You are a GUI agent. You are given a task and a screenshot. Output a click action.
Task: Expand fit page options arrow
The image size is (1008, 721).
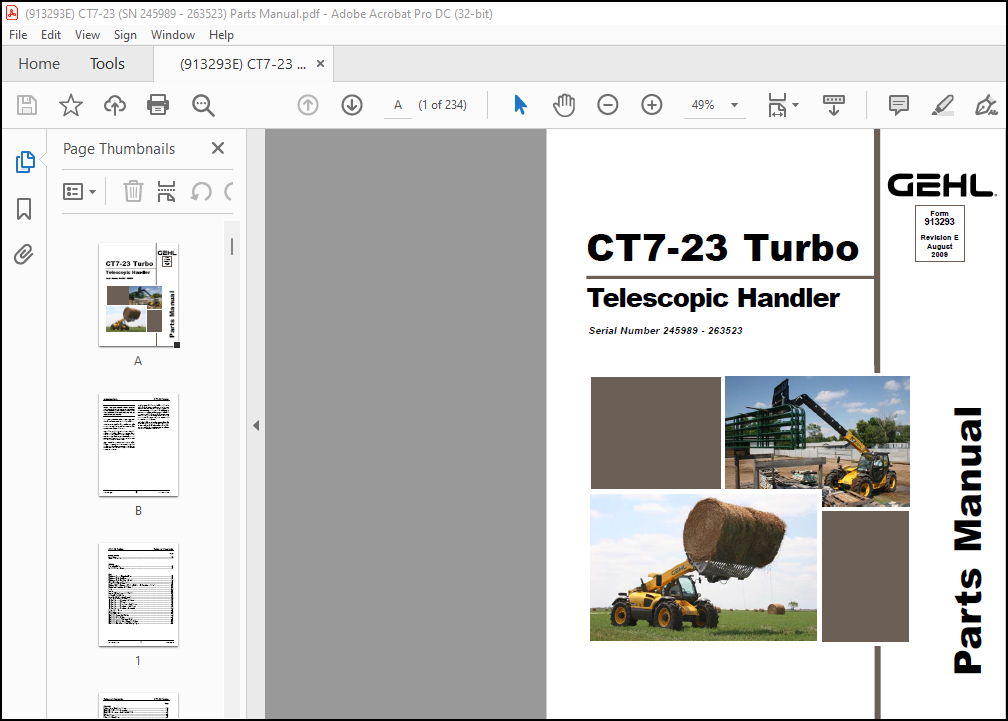pos(795,105)
